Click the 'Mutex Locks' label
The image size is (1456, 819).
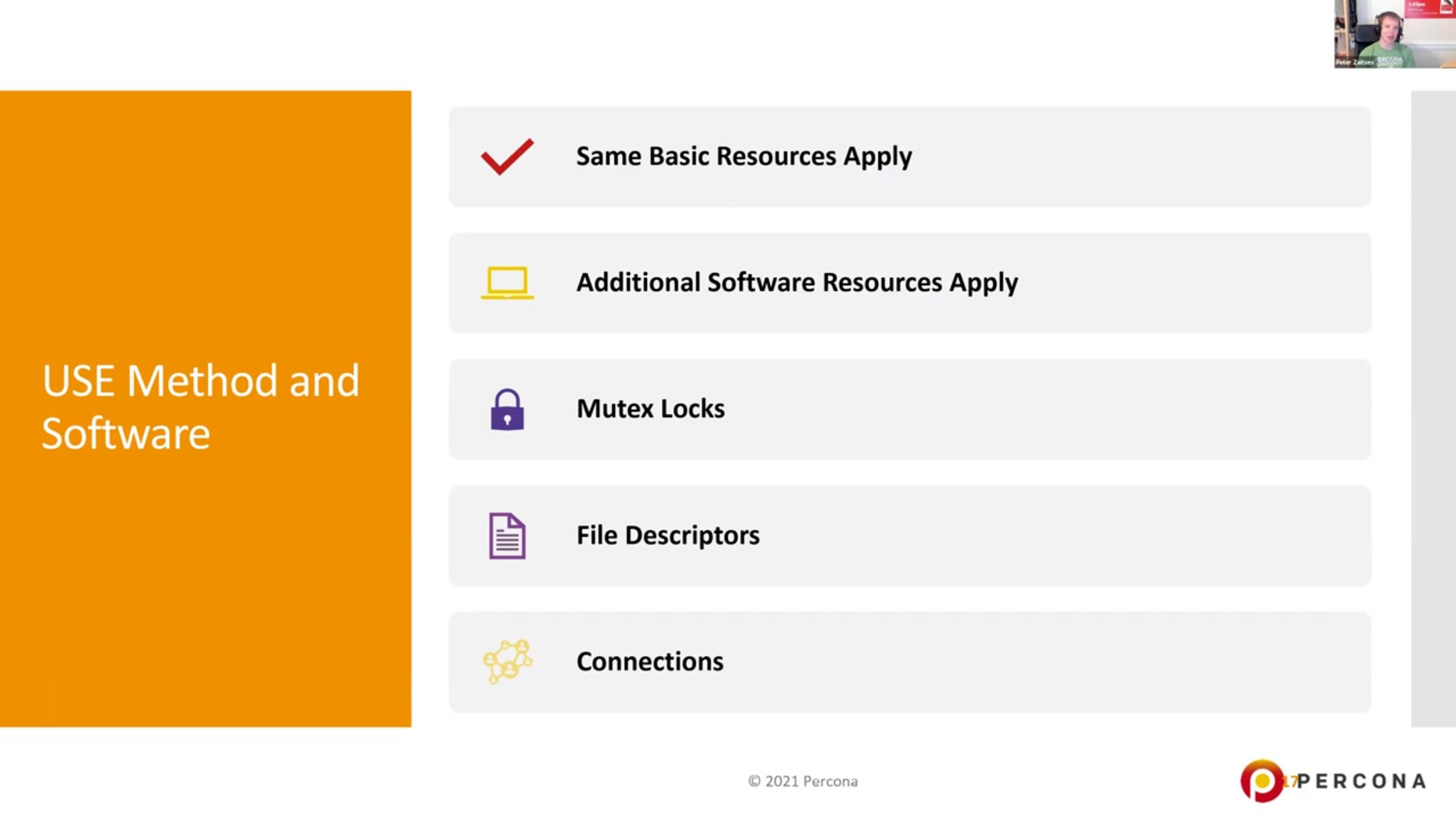point(650,409)
